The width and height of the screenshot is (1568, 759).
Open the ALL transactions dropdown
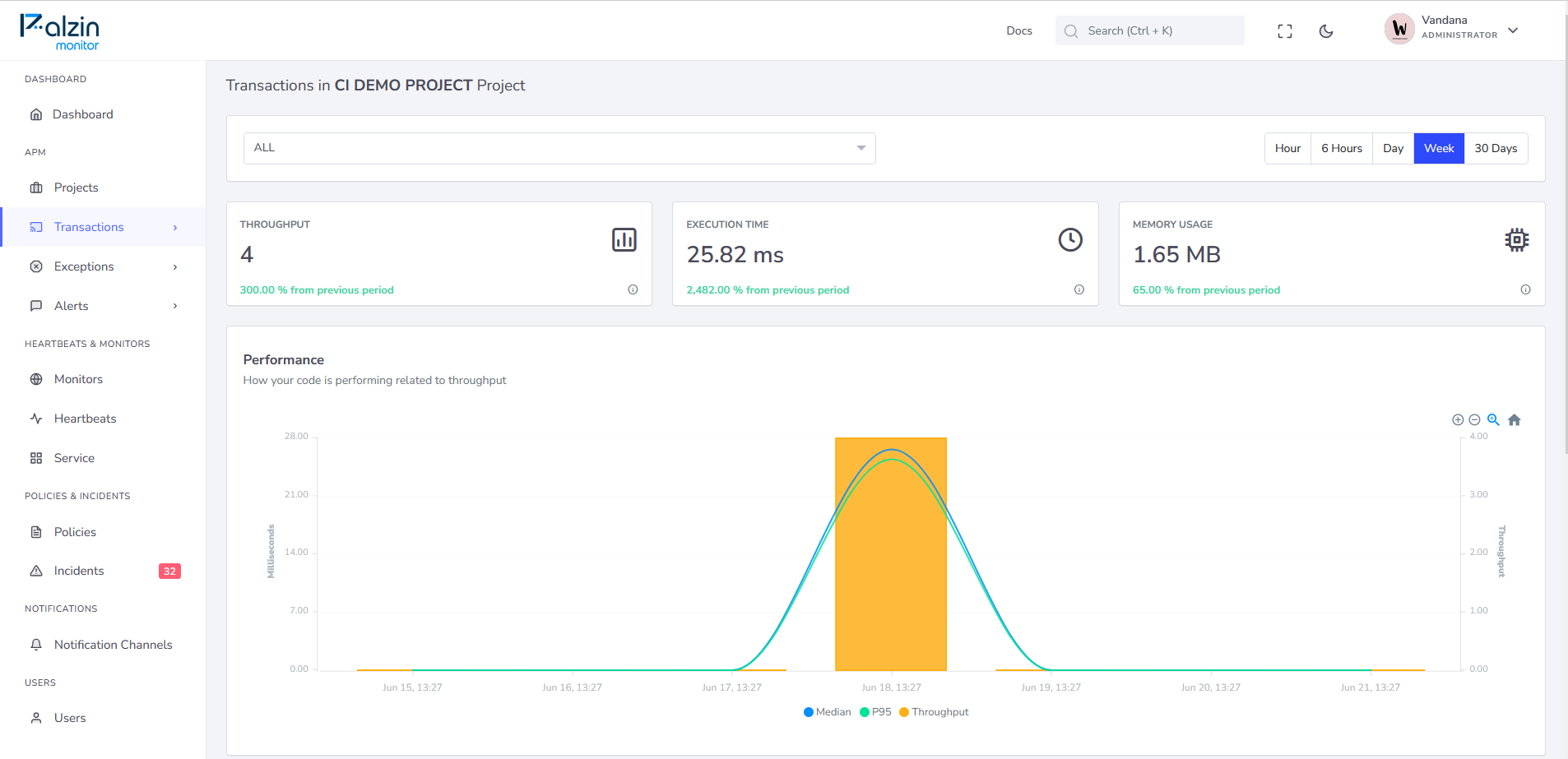559,148
